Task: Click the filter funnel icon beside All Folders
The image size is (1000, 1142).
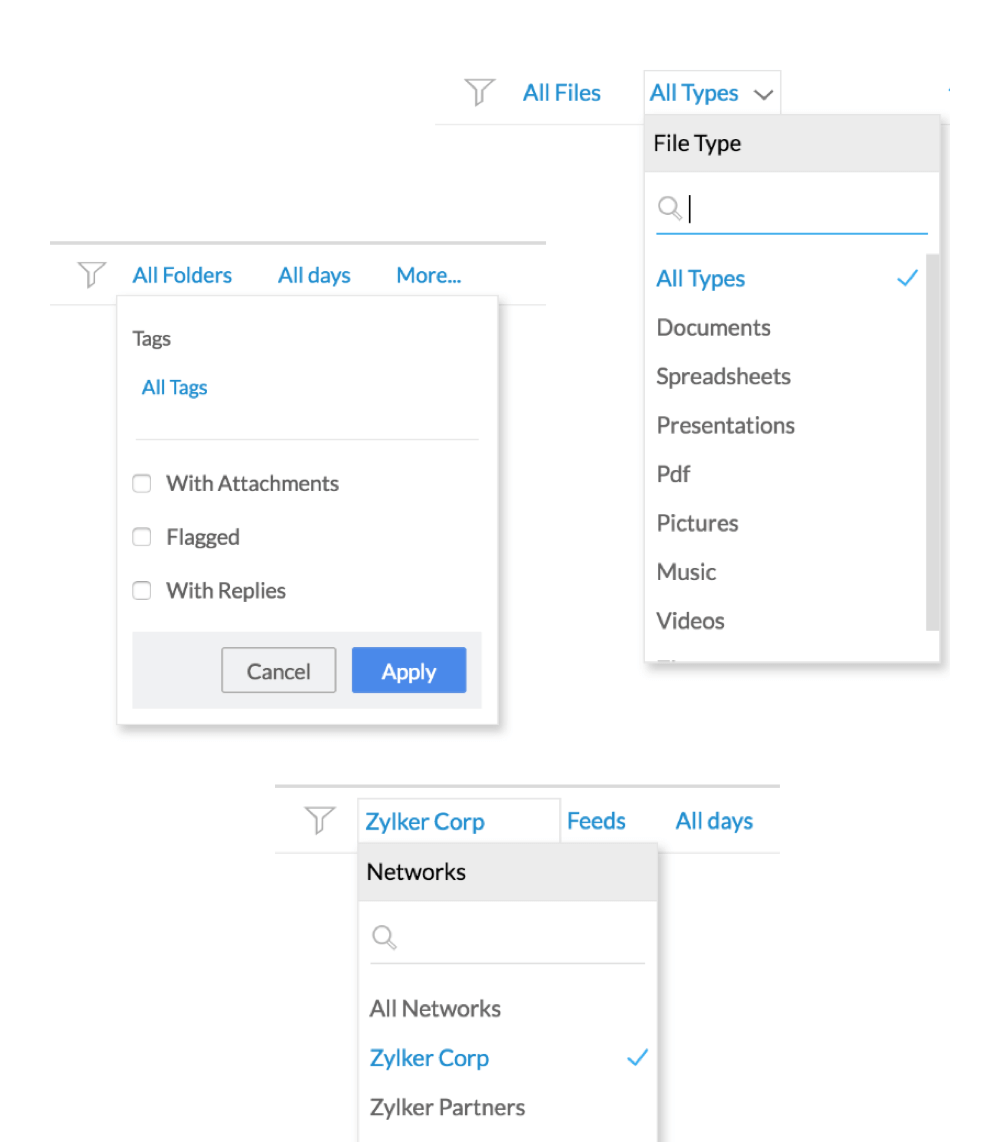Action: coord(92,275)
